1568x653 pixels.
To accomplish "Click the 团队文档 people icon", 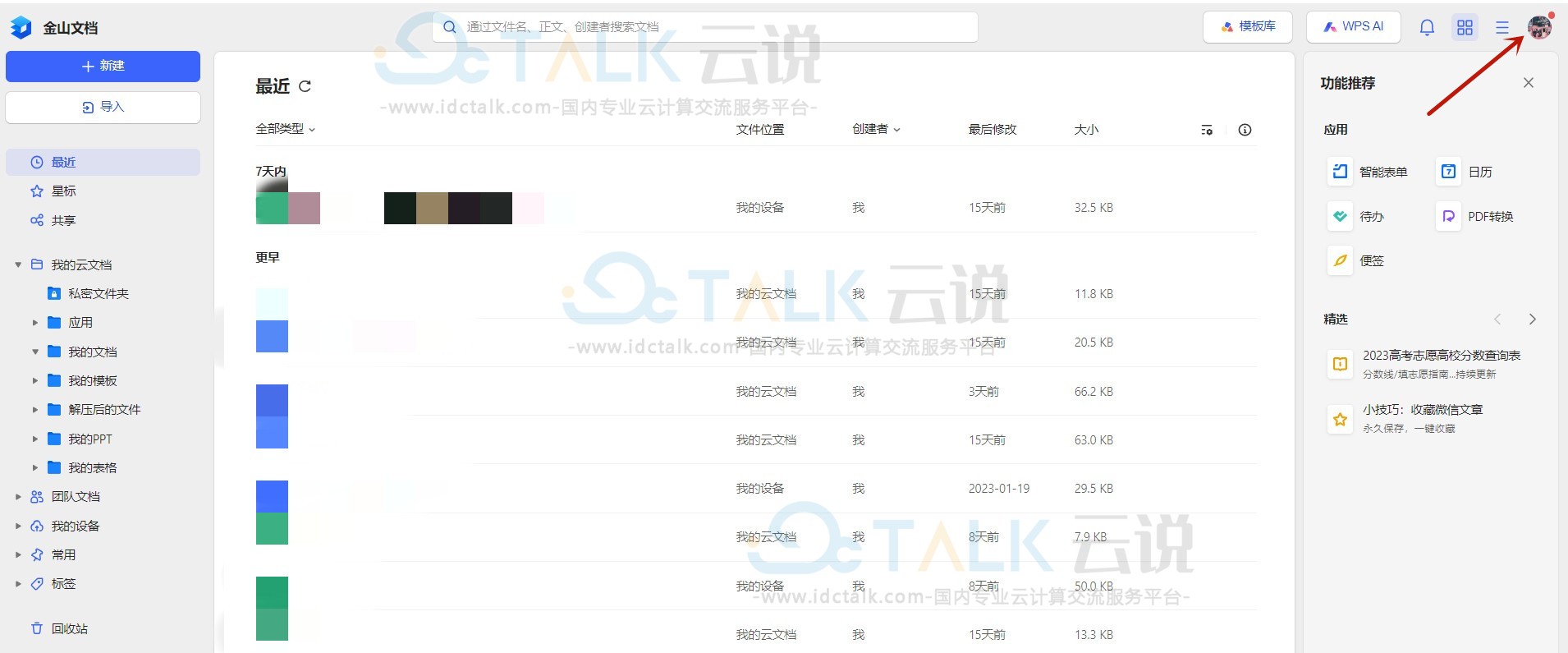I will click(37, 496).
